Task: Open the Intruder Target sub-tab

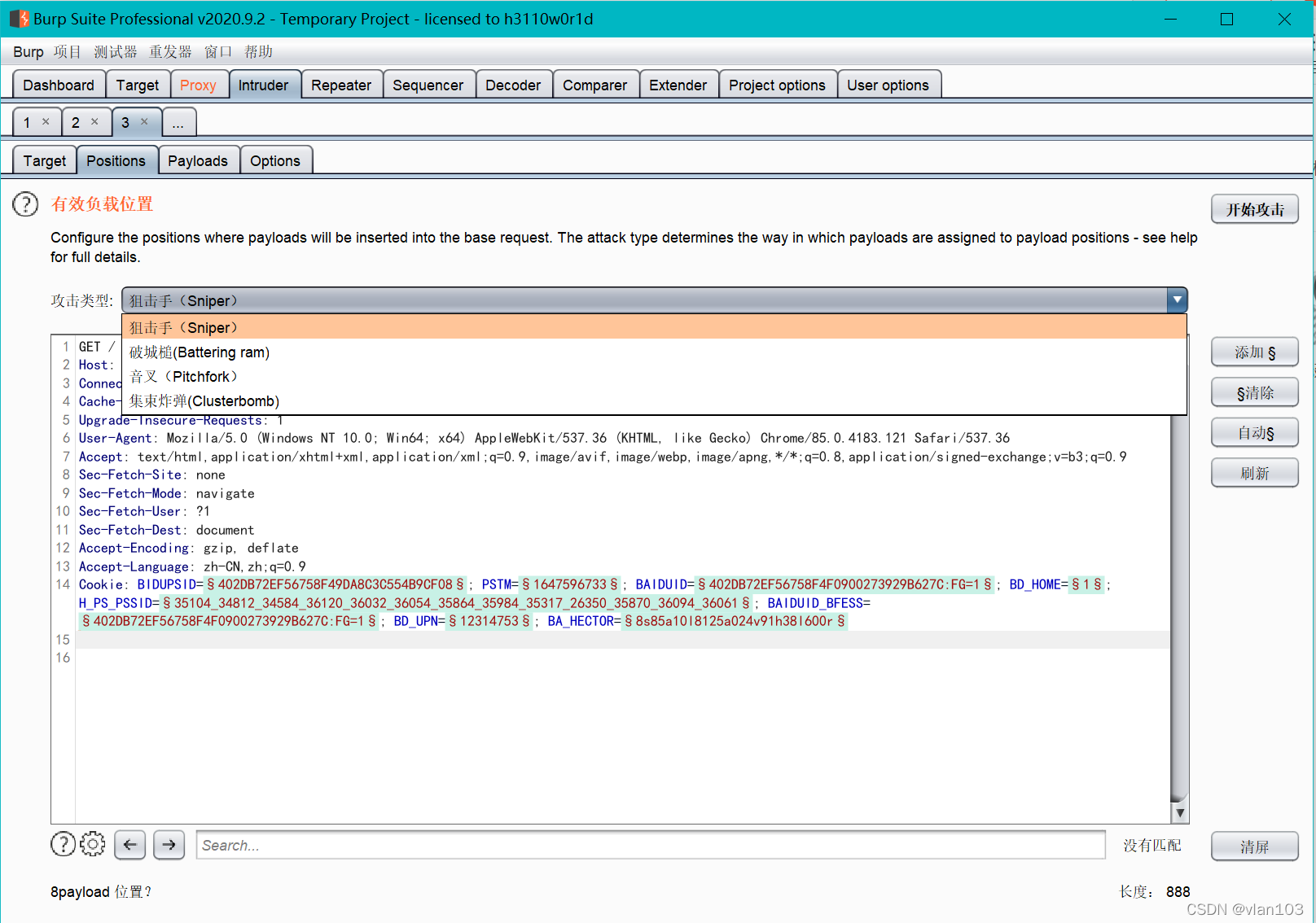Action: [x=45, y=160]
